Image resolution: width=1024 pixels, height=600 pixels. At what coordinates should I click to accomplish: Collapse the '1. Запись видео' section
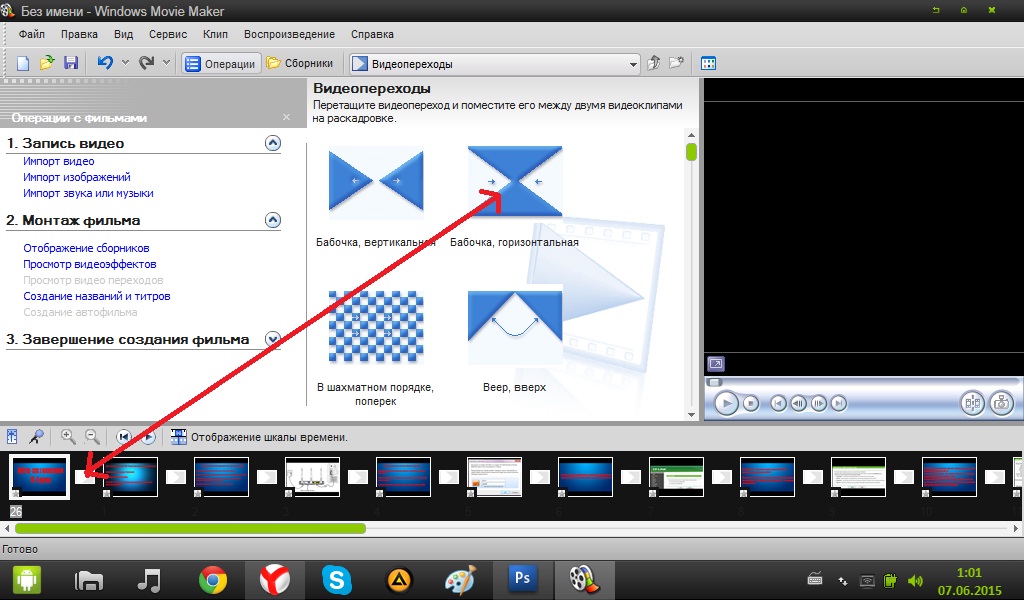pyautogui.click(x=273, y=143)
